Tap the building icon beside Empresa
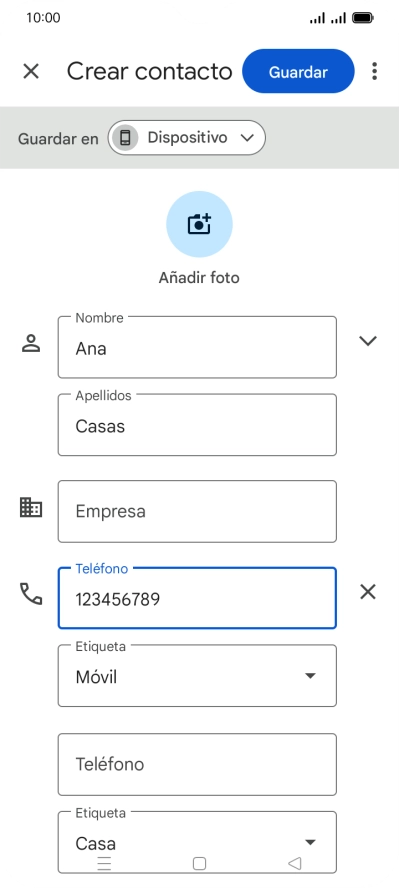This screenshot has width=399, height=888. click(x=31, y=507)
